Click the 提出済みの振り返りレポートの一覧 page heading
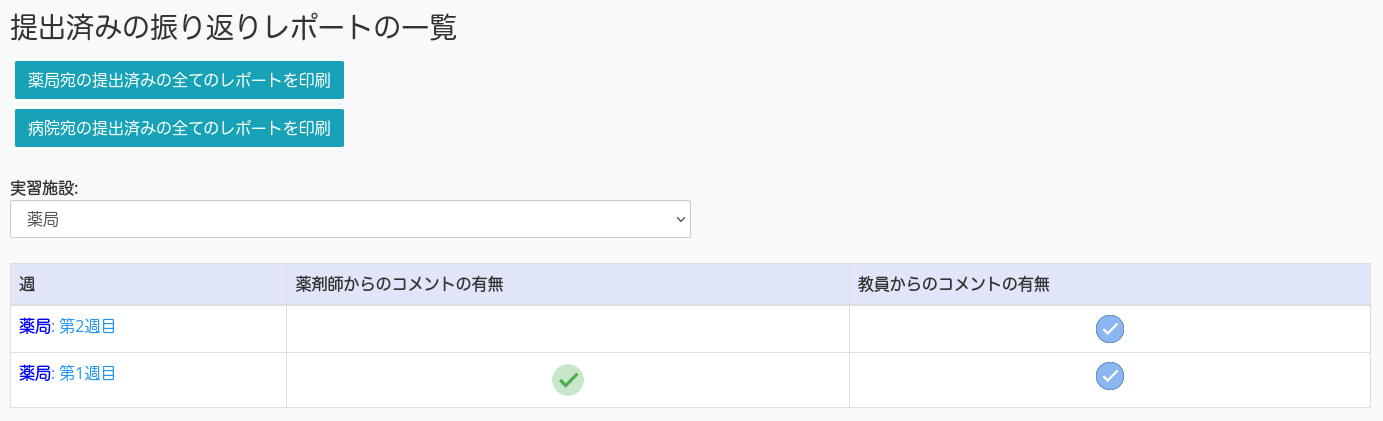 pyautogui.click(x=233, y=27)
